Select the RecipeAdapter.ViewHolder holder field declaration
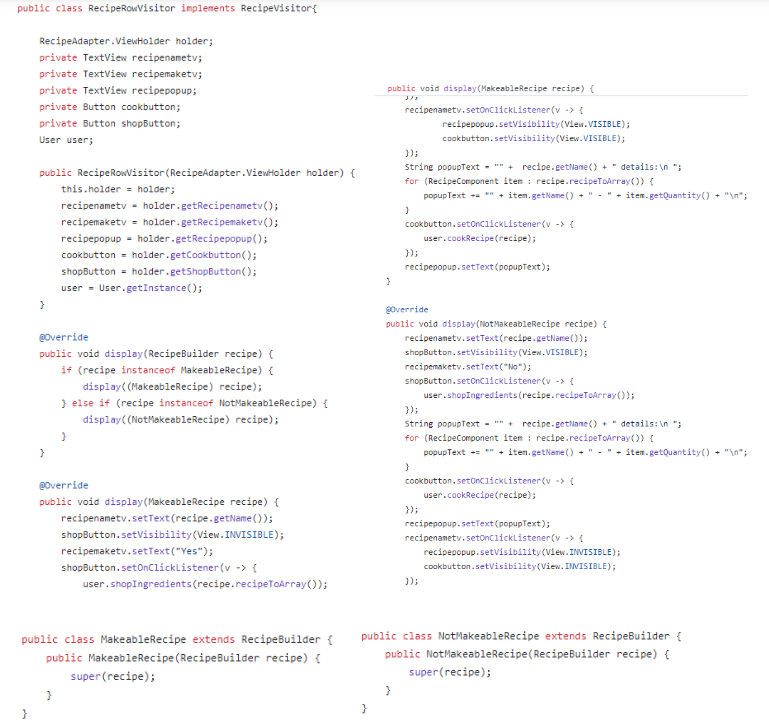 [126, 41]
